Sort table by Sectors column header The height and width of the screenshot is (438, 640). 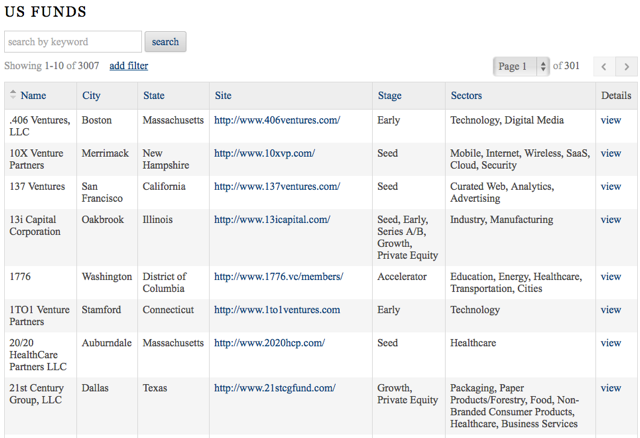pyautogui.click(x=466, y=96)
